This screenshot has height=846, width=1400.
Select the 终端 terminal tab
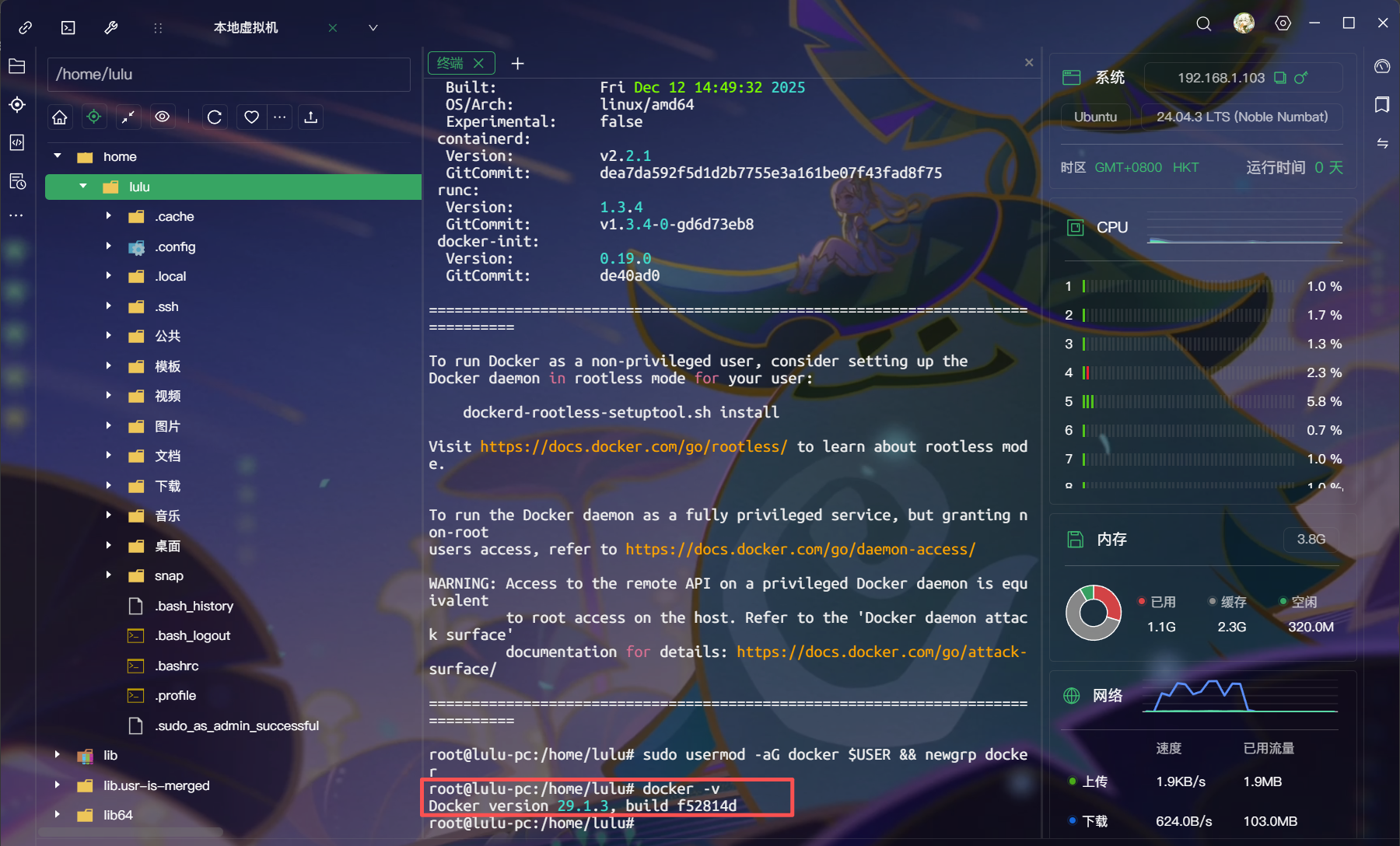coord(450,63)
